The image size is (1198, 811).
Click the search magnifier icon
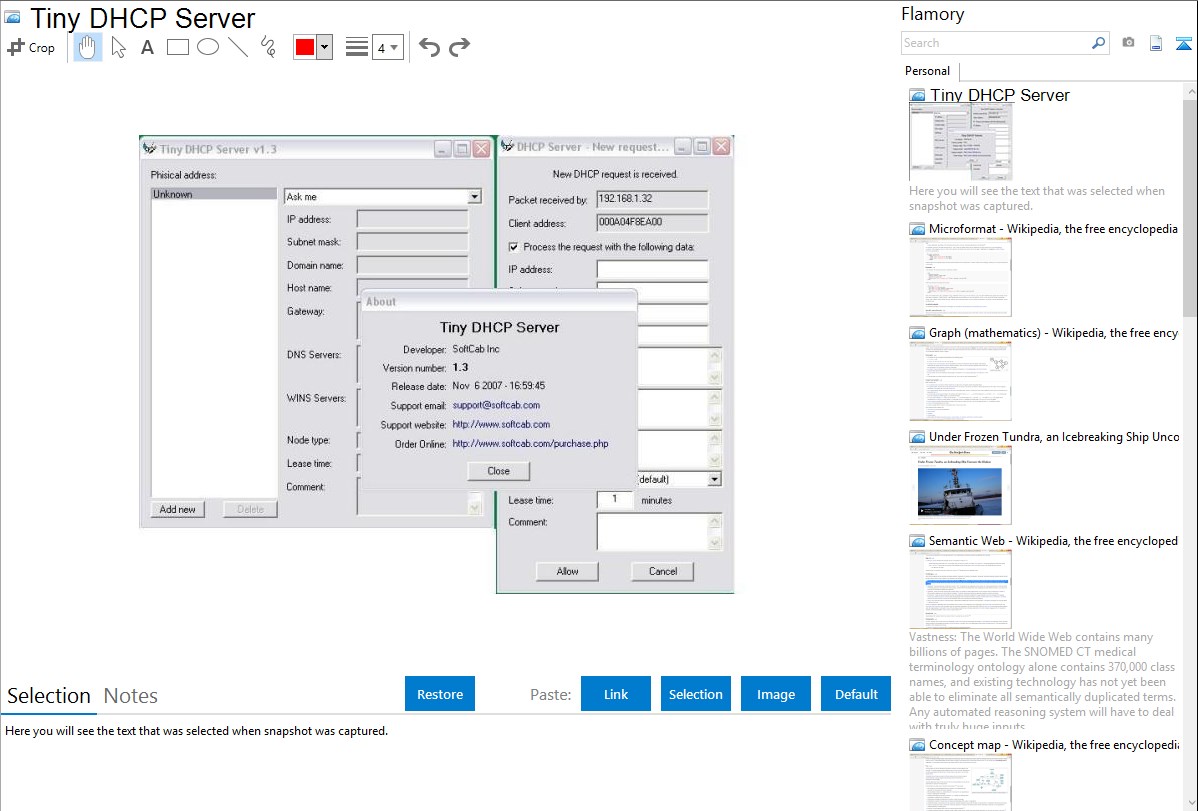[x=1099, y=43]
